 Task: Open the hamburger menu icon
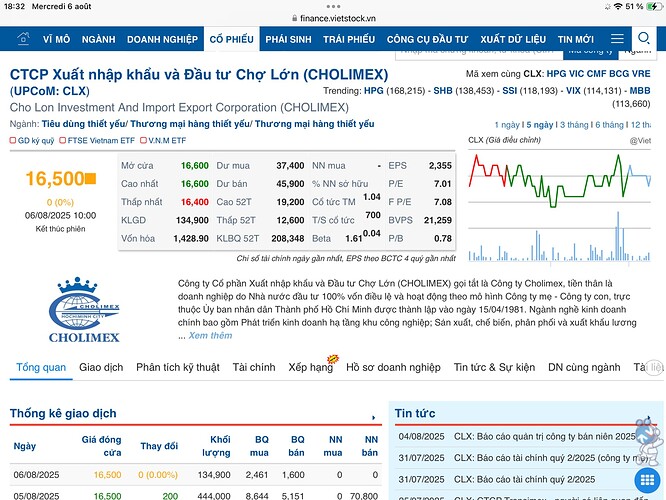pos(617,39)
